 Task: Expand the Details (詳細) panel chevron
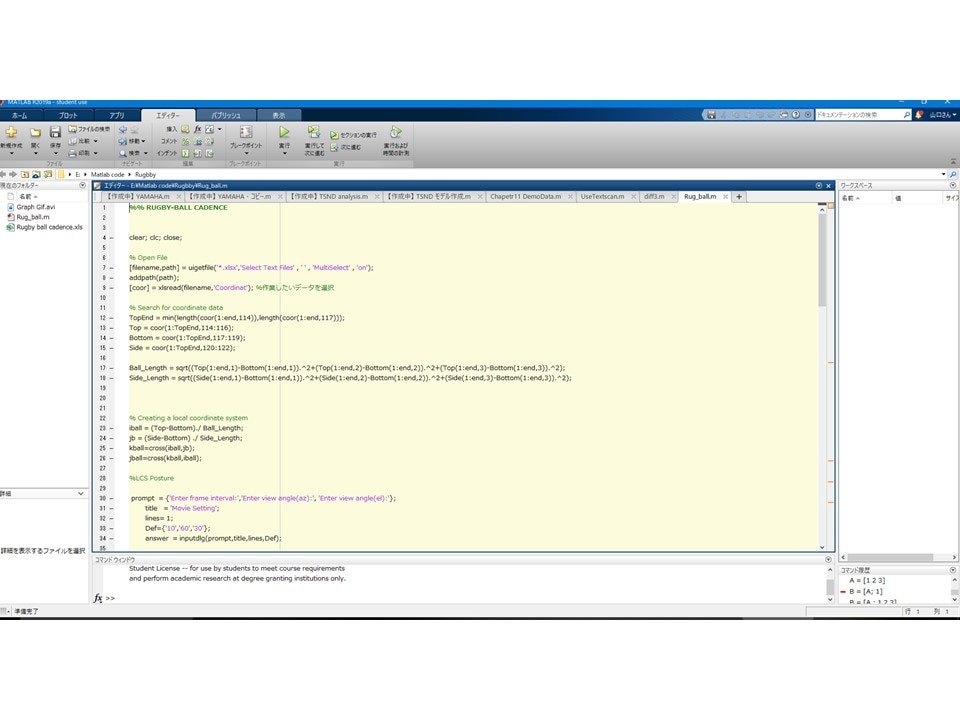click(x=80, y=493)
